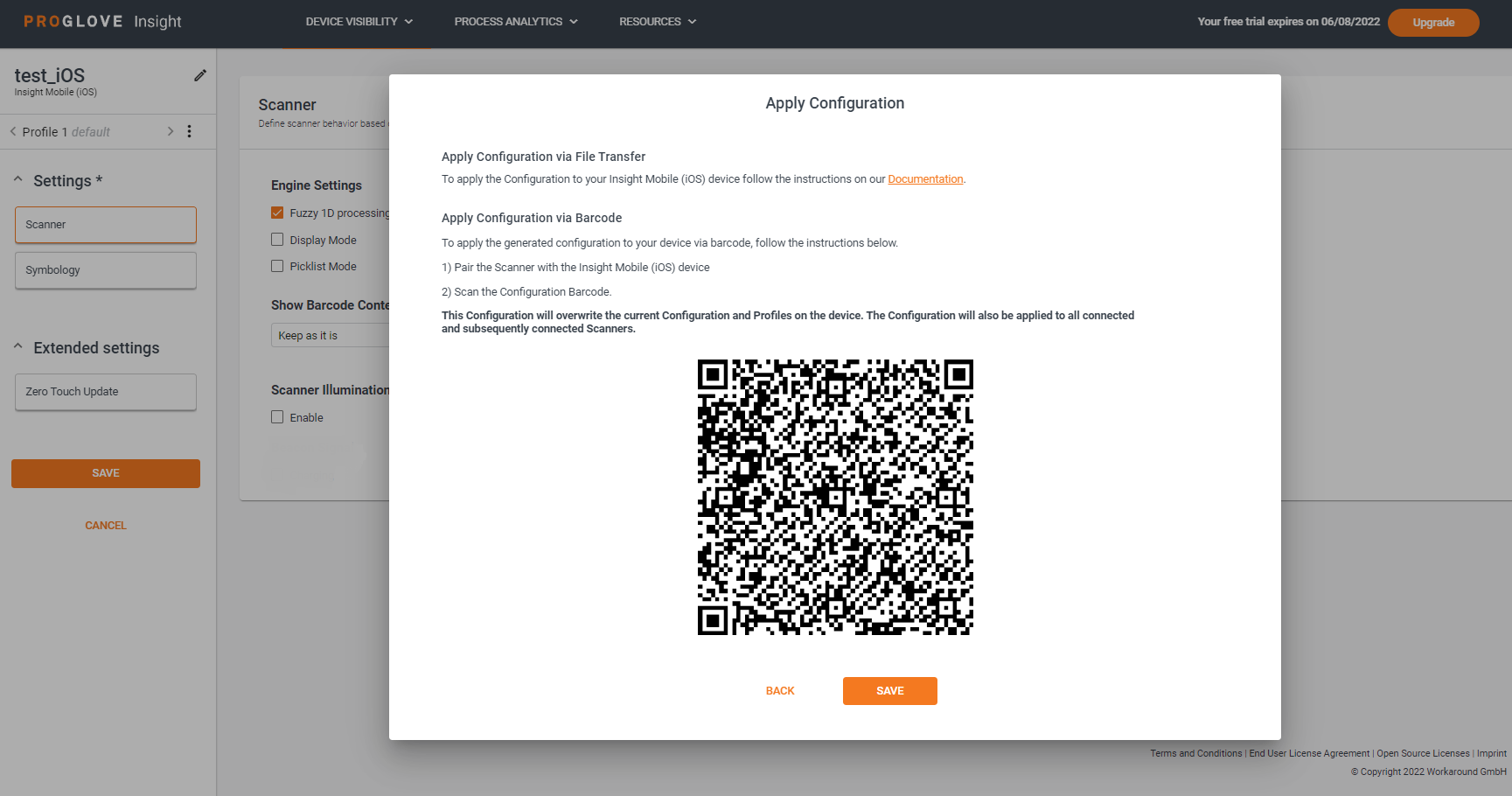The image size is (1512, 796).
Task: Collapse the Settings section
Action: pyautogui.click(x=18, y=179)
